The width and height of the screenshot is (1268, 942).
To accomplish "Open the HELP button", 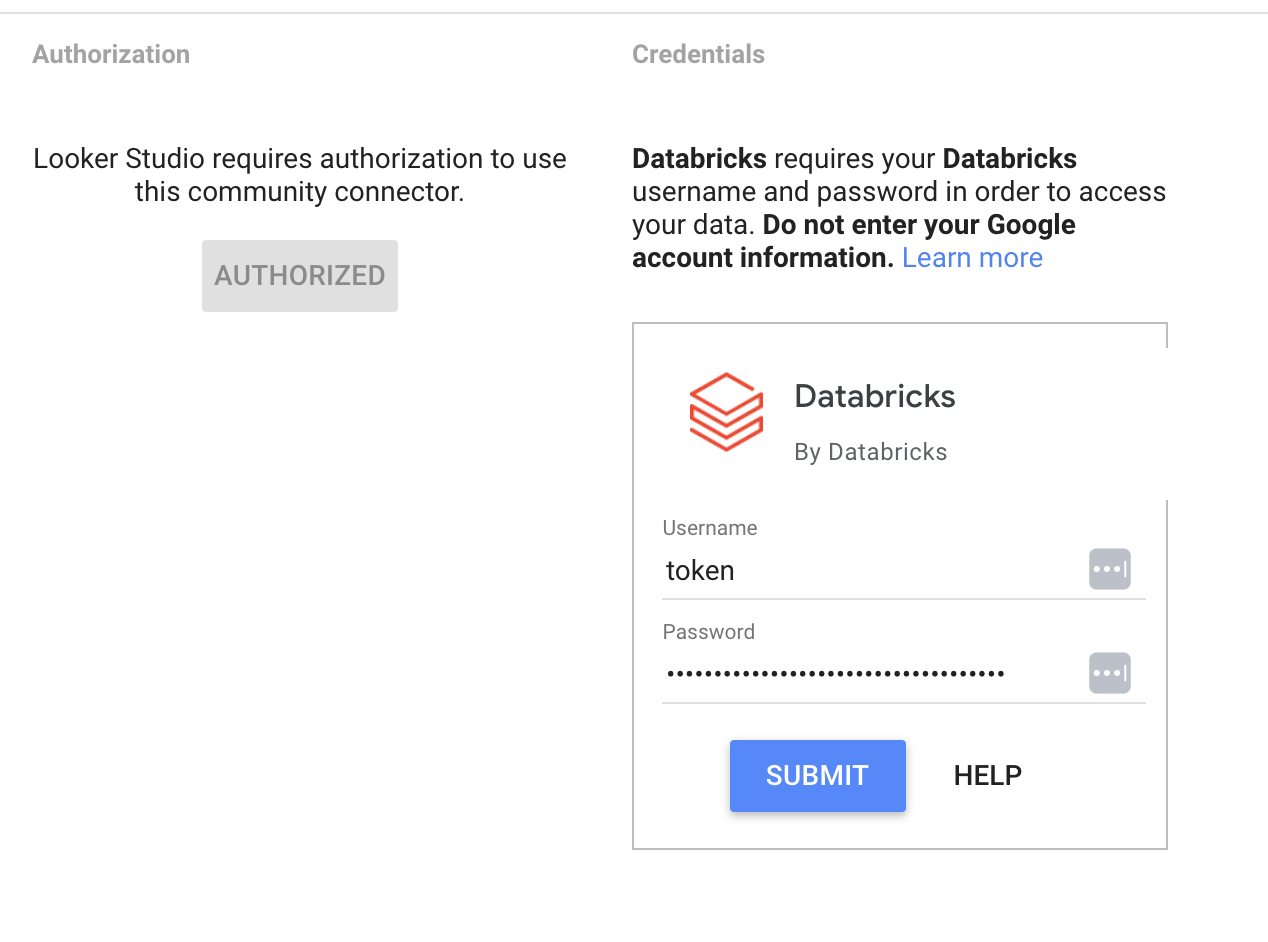I will tap(987, 776).
